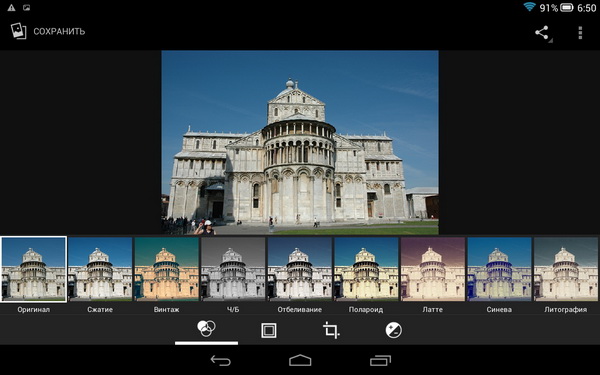
Task: Open the color filters tab
Action: point(206,329)
